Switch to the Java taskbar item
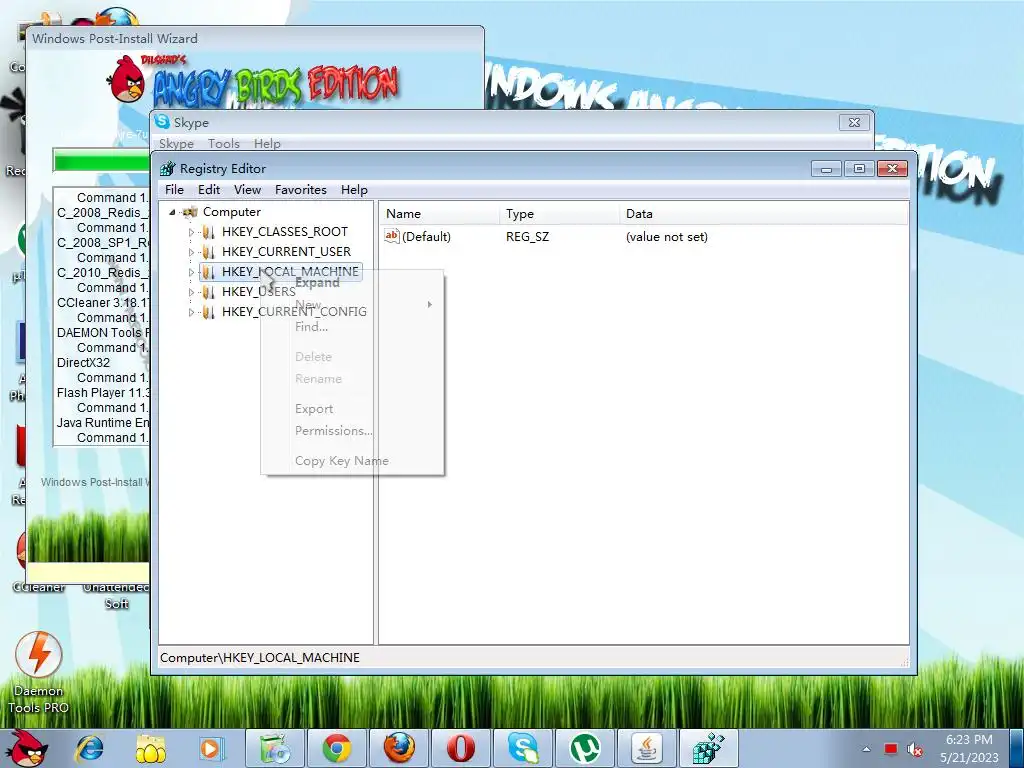Image resolution: width=1024 pixels, height=768 pixels. (647, 748)
